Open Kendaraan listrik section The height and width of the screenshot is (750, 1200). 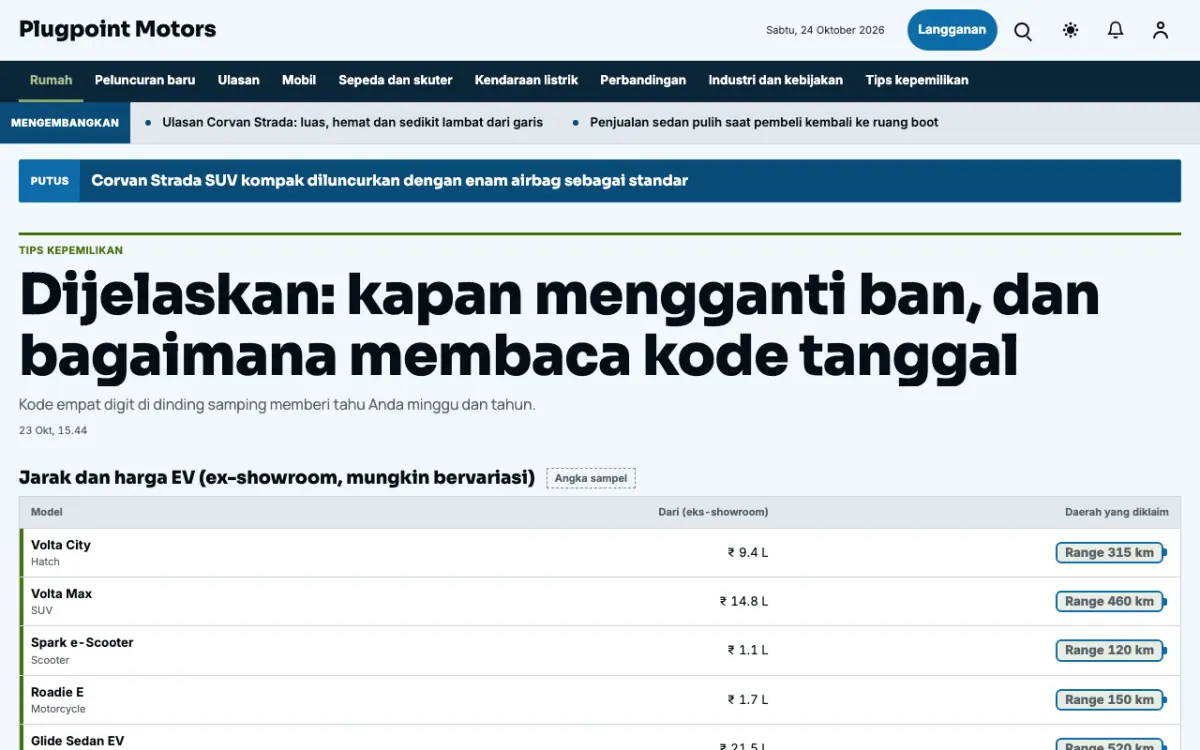(526, 80)
